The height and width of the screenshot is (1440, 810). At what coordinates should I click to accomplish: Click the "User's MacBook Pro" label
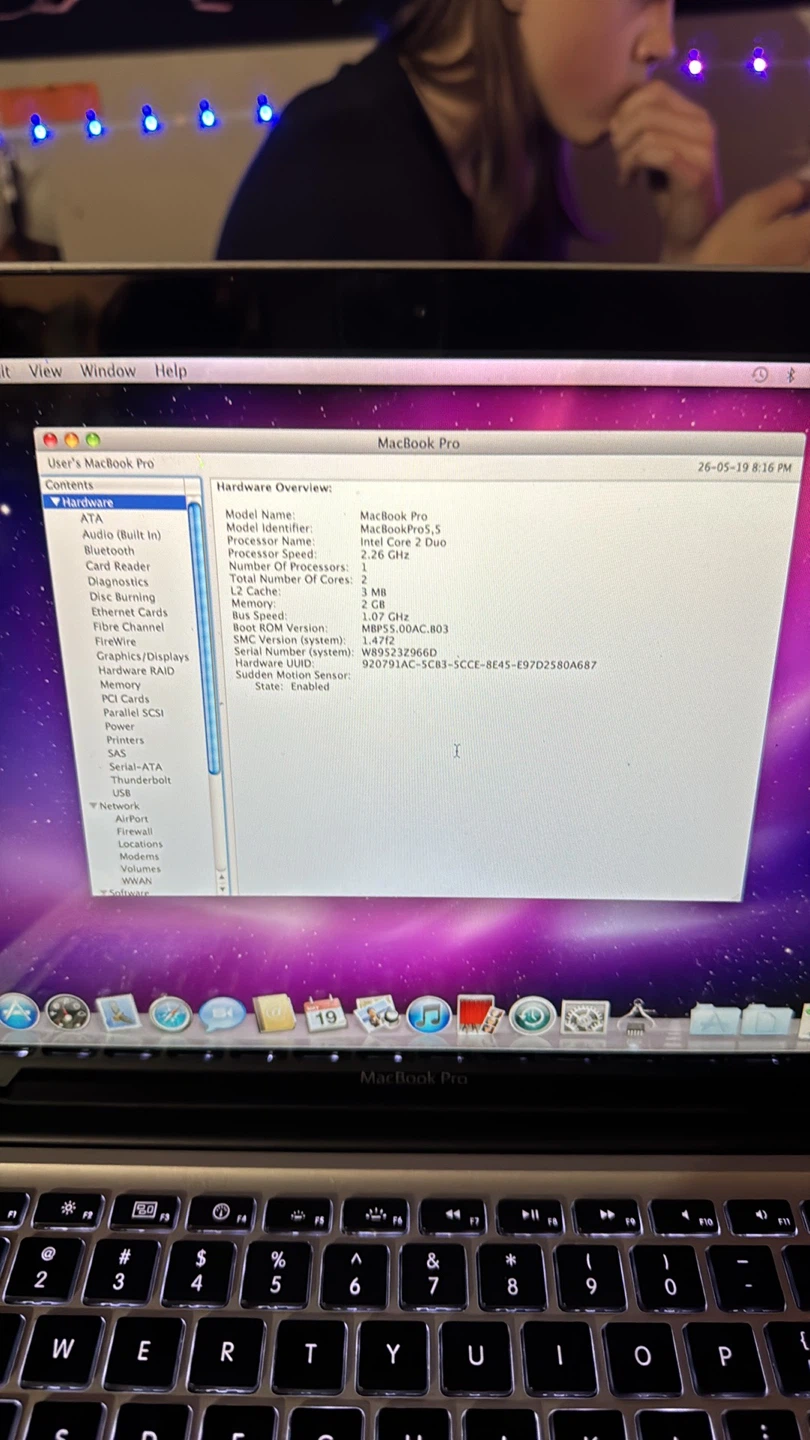pyautogui.click(x=100, y=463)
